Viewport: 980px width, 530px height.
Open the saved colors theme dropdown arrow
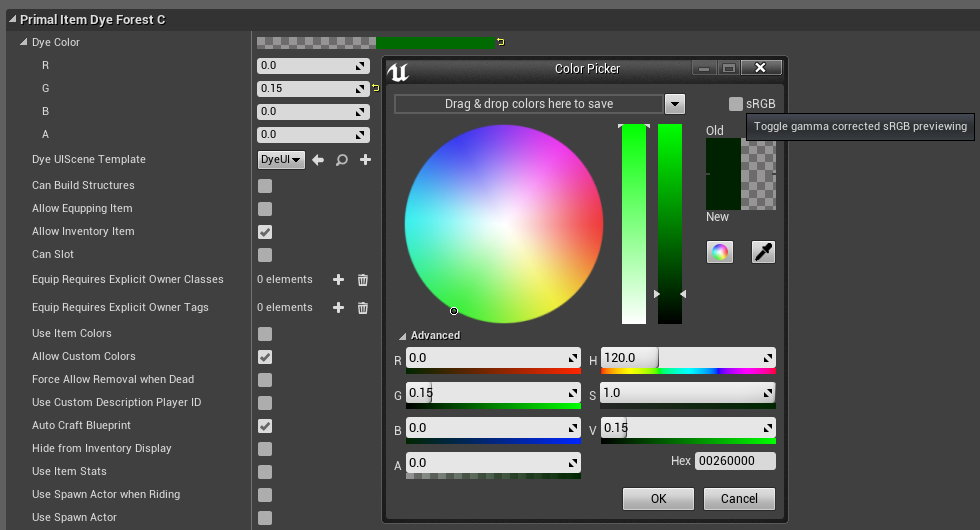tap(674, 104)
